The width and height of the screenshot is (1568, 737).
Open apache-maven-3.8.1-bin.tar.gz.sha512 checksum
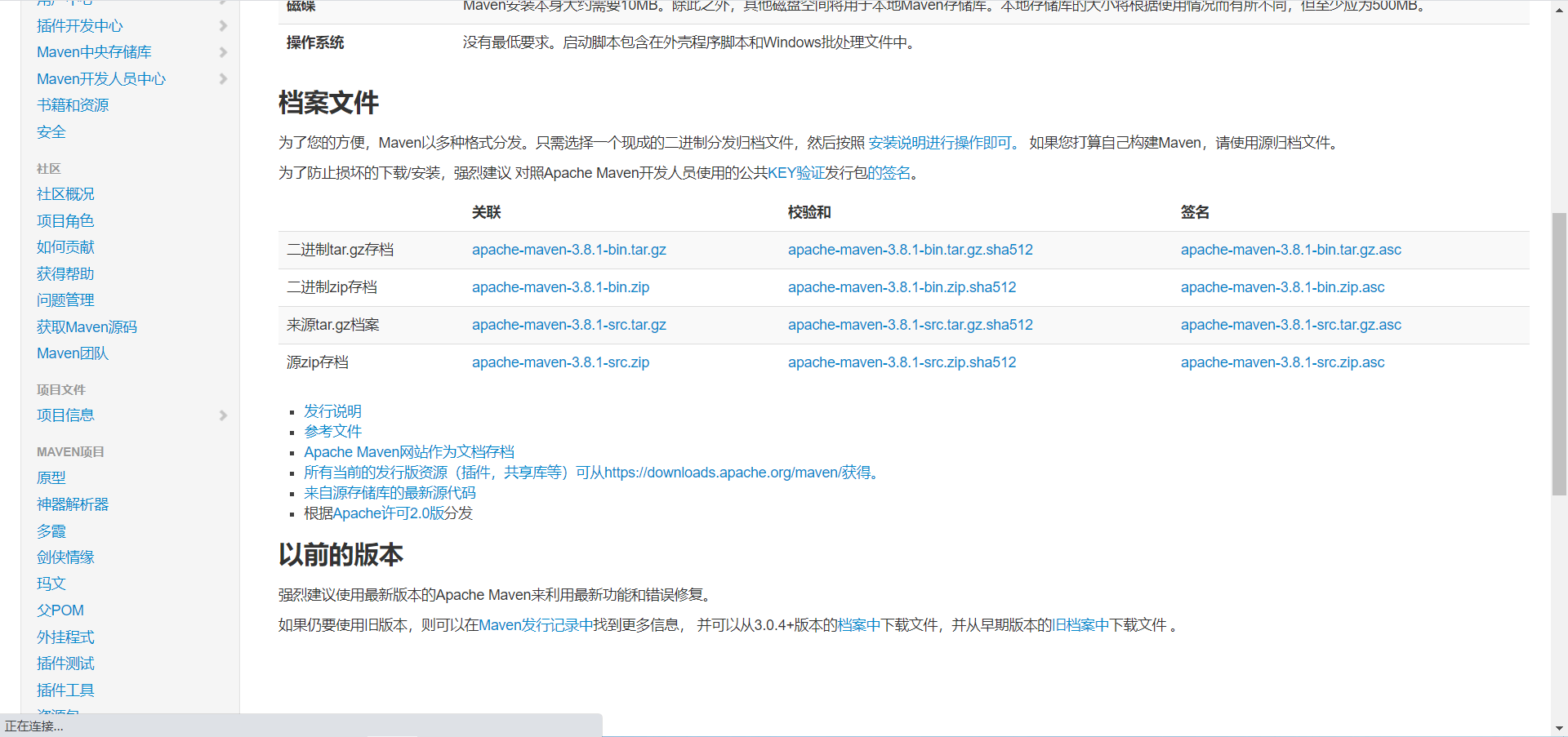[x=911, y=250]
